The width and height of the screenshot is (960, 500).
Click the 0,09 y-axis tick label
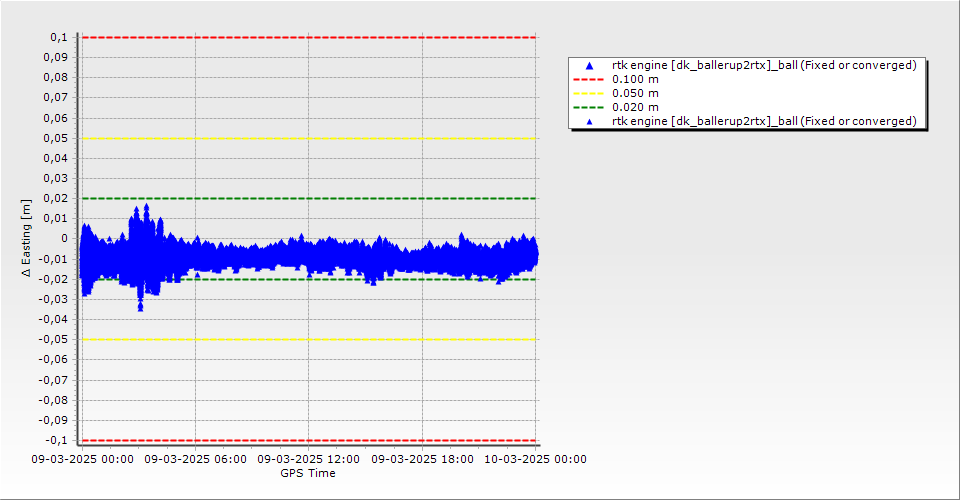56,58
